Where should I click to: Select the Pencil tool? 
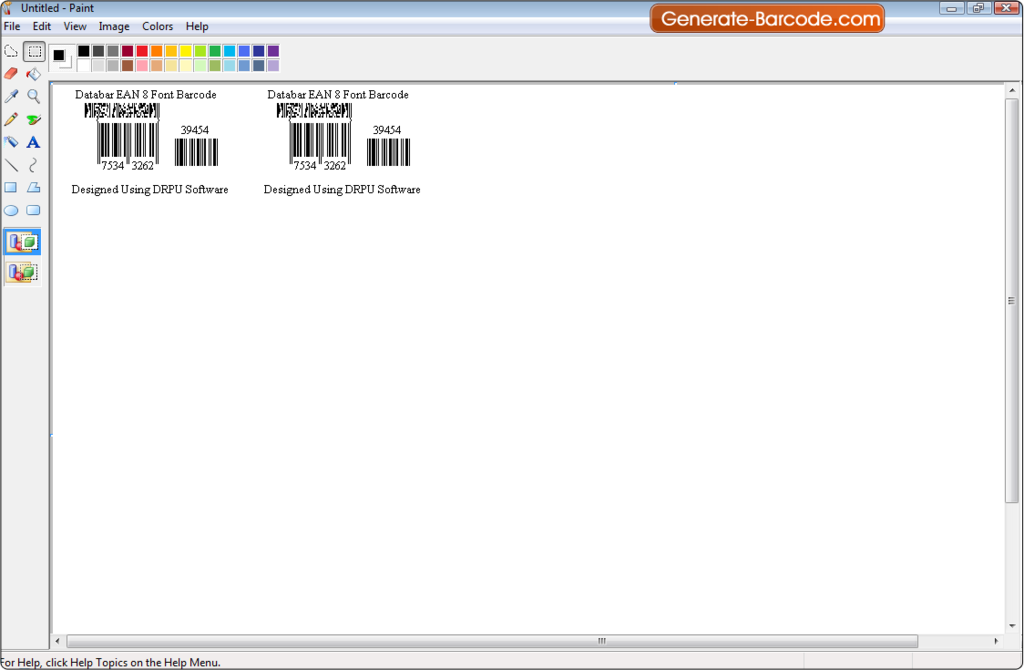click(x=11, y=119)
